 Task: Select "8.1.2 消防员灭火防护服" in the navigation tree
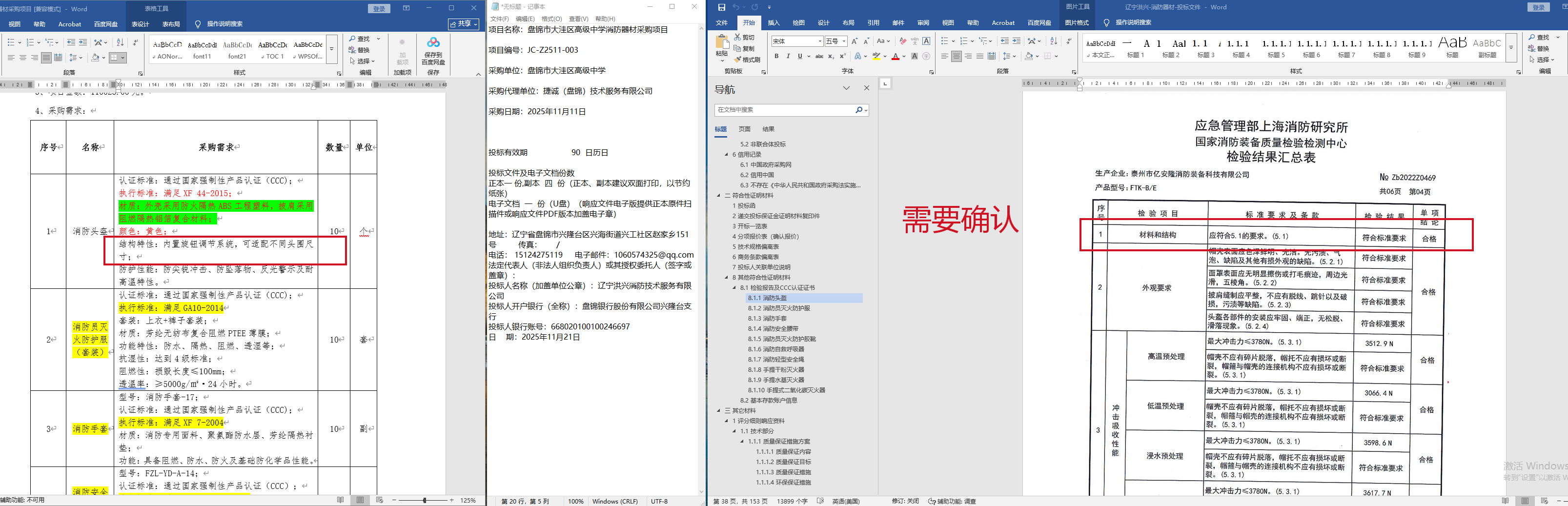[778, 308]
